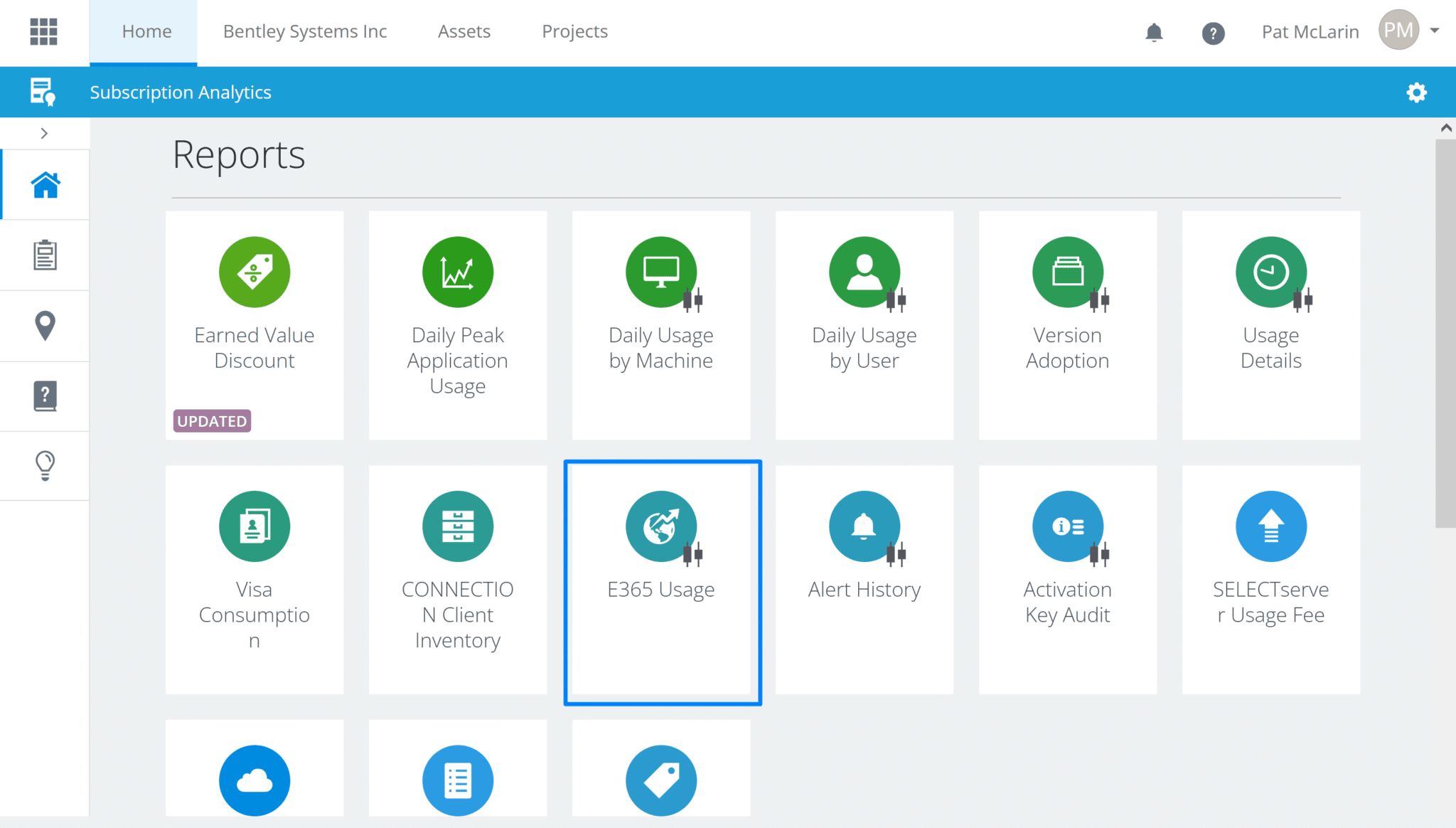Open the cloud report tile icon
The height and width of the screenshot is (828, 1456).
click(x=255, y=780)
